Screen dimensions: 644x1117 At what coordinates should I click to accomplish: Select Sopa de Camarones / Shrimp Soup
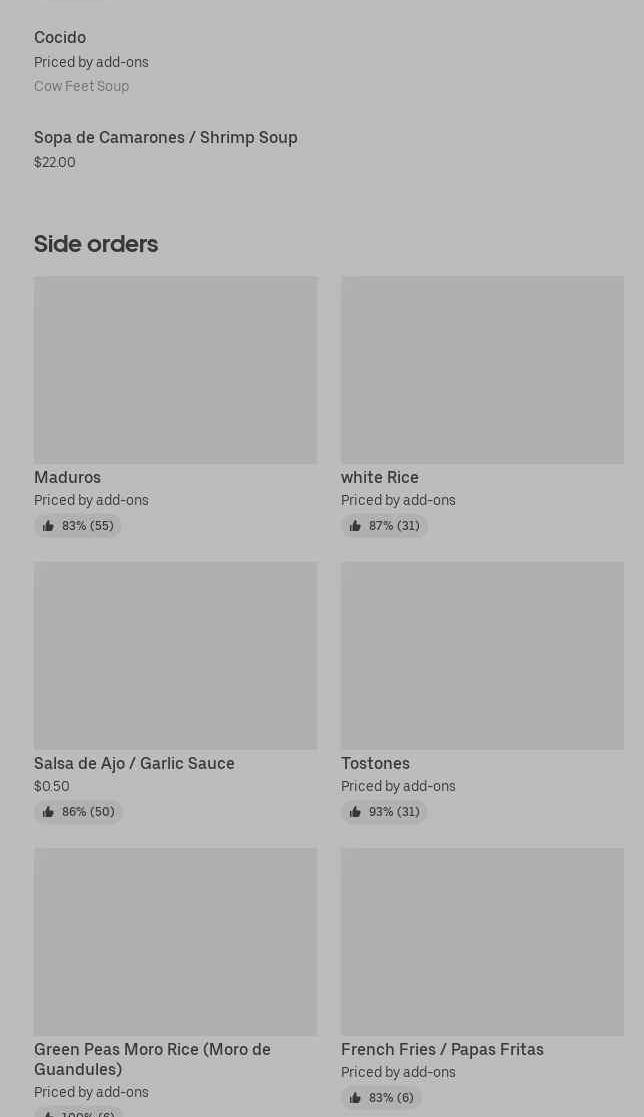(x=165, y=138)
